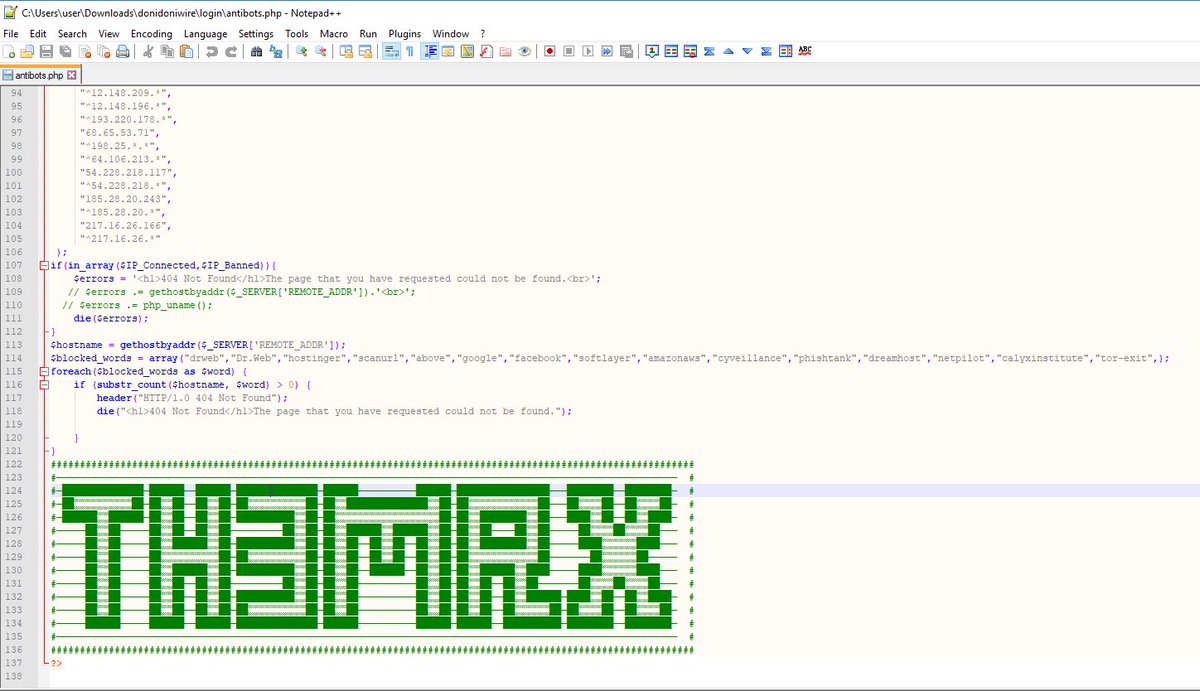Open the Language menu
The width and height of the screenshot is (1200, 691).
[205, 33]
